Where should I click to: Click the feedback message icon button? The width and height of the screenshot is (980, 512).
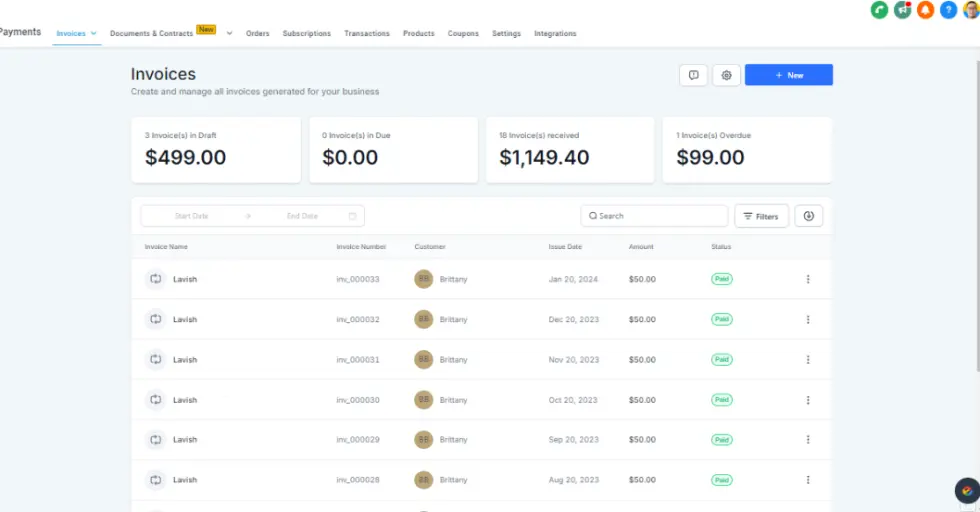(694, 75)
